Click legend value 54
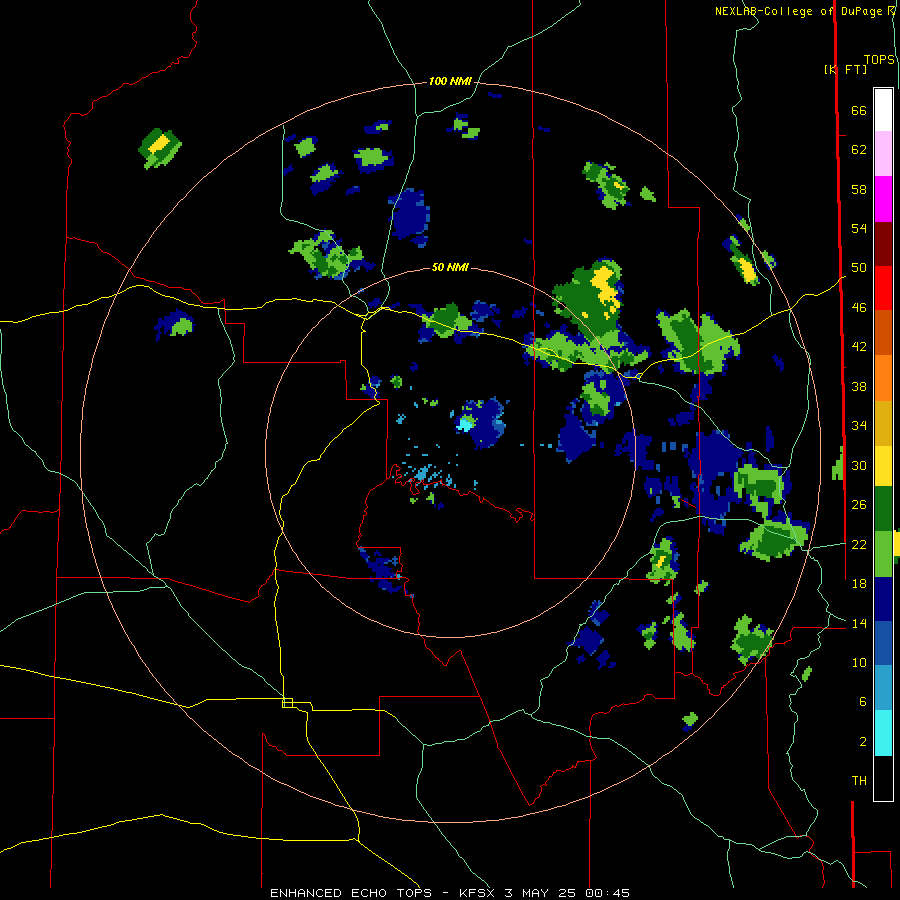Viewport: 900px width, 900px height. pyautogui.click(x=859, y=228)
